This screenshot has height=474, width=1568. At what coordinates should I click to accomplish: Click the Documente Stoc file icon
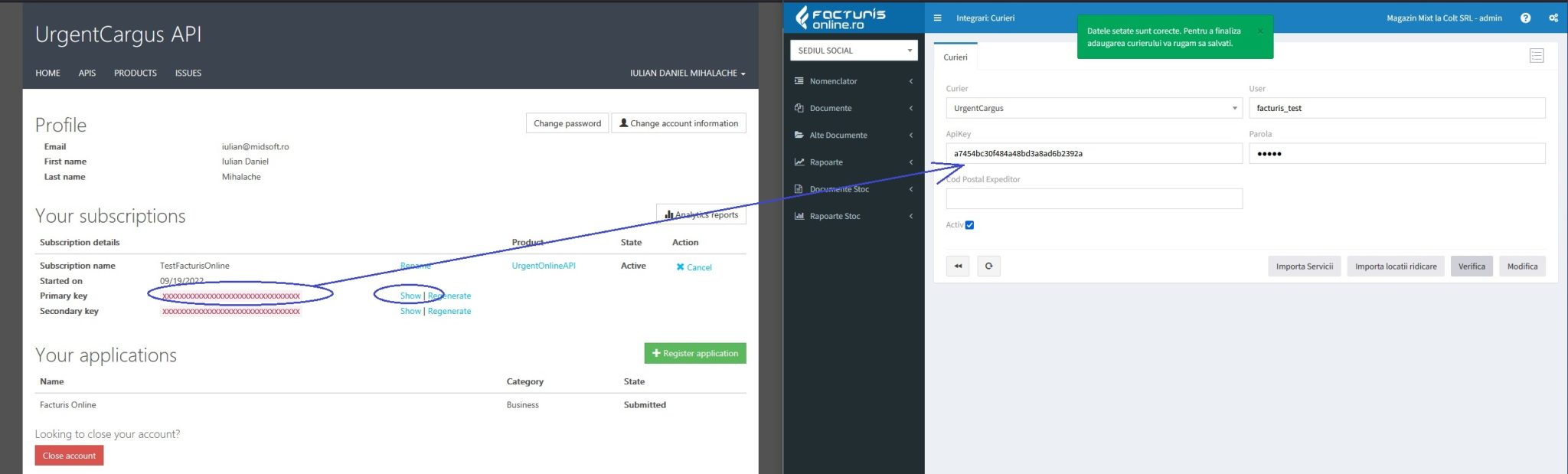point(799,189)
